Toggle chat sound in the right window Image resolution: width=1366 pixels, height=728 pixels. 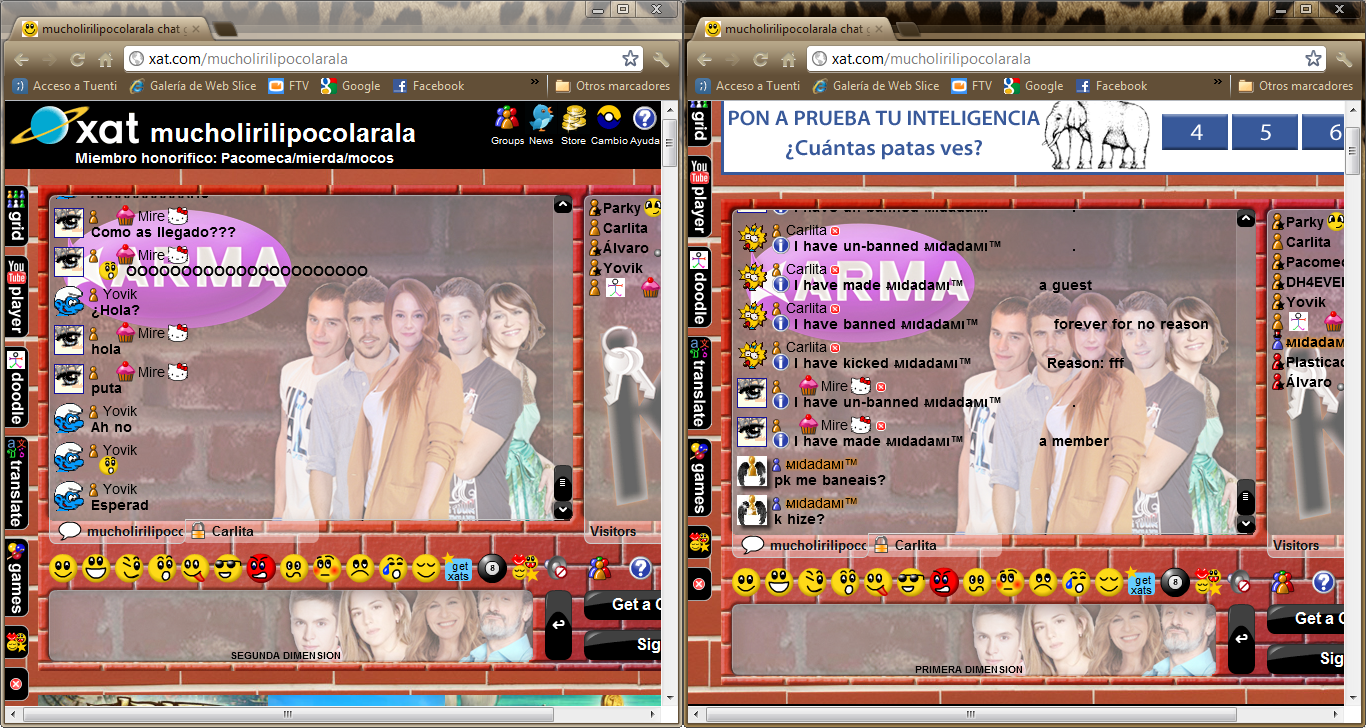pyautogui.click(x=1240, y=582)
